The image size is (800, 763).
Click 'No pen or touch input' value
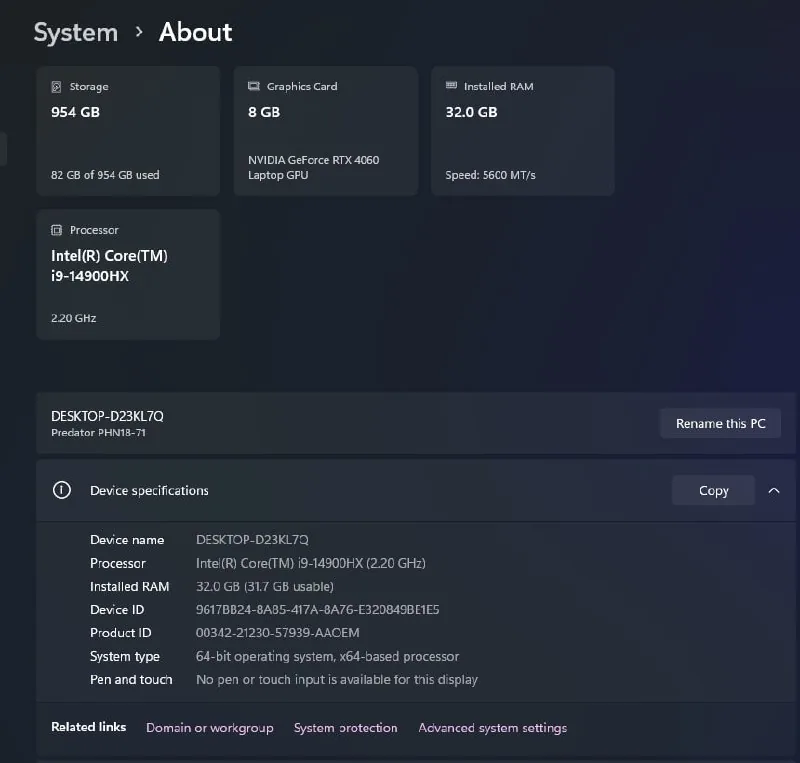pyautogui.click(x=337, y=680)
